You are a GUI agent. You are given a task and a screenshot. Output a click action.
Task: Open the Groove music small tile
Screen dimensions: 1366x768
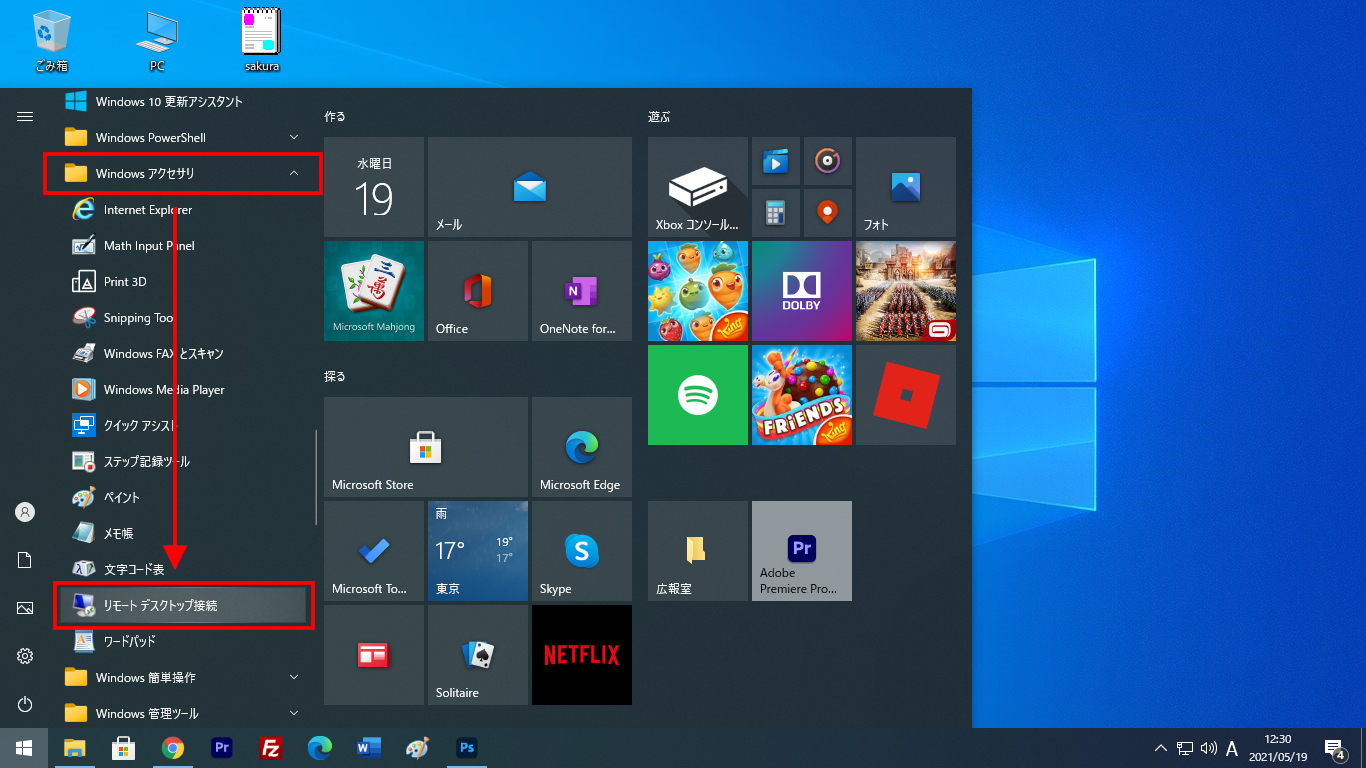click(x=828, y=161)
